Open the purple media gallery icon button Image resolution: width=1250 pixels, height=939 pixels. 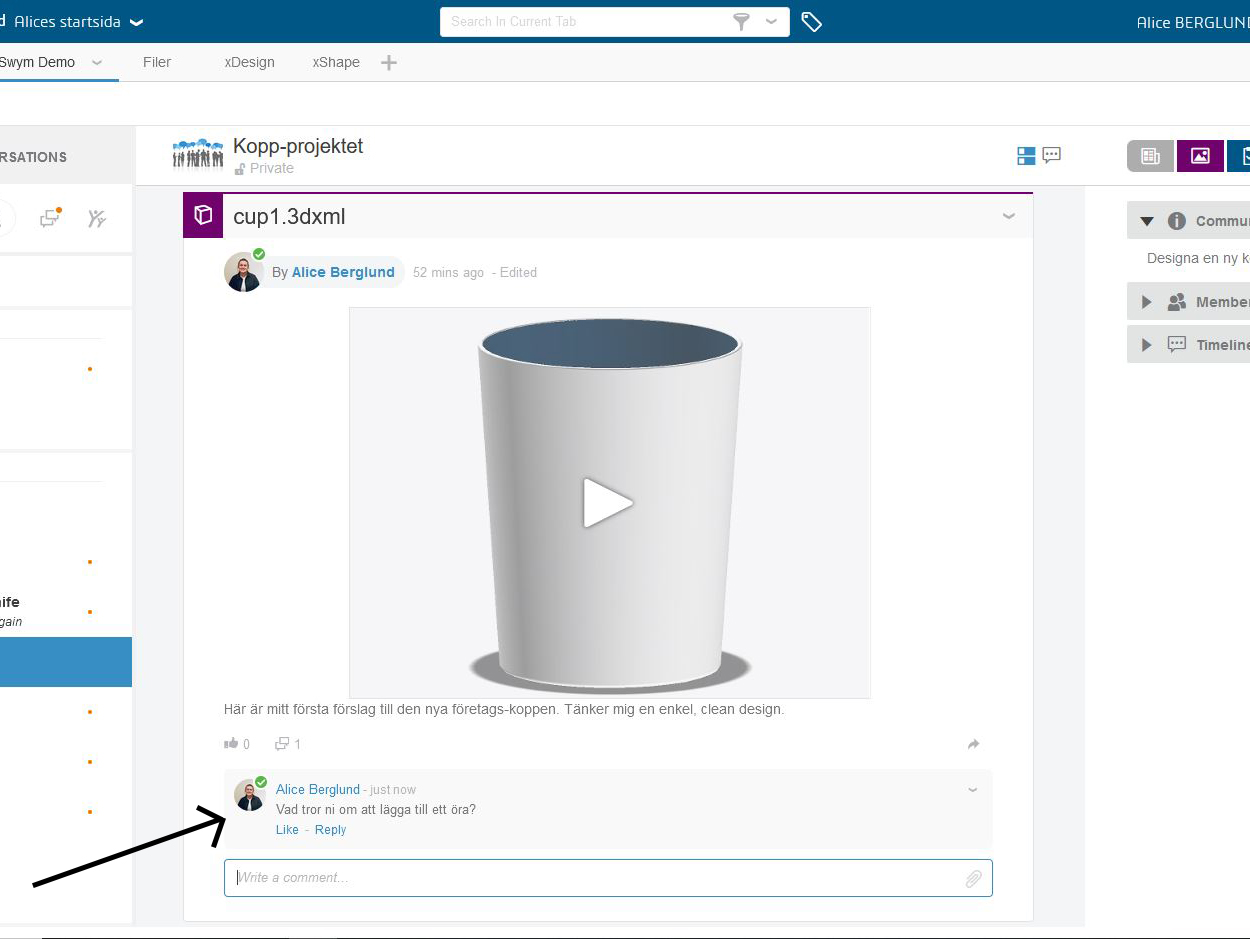point(1200,156)
